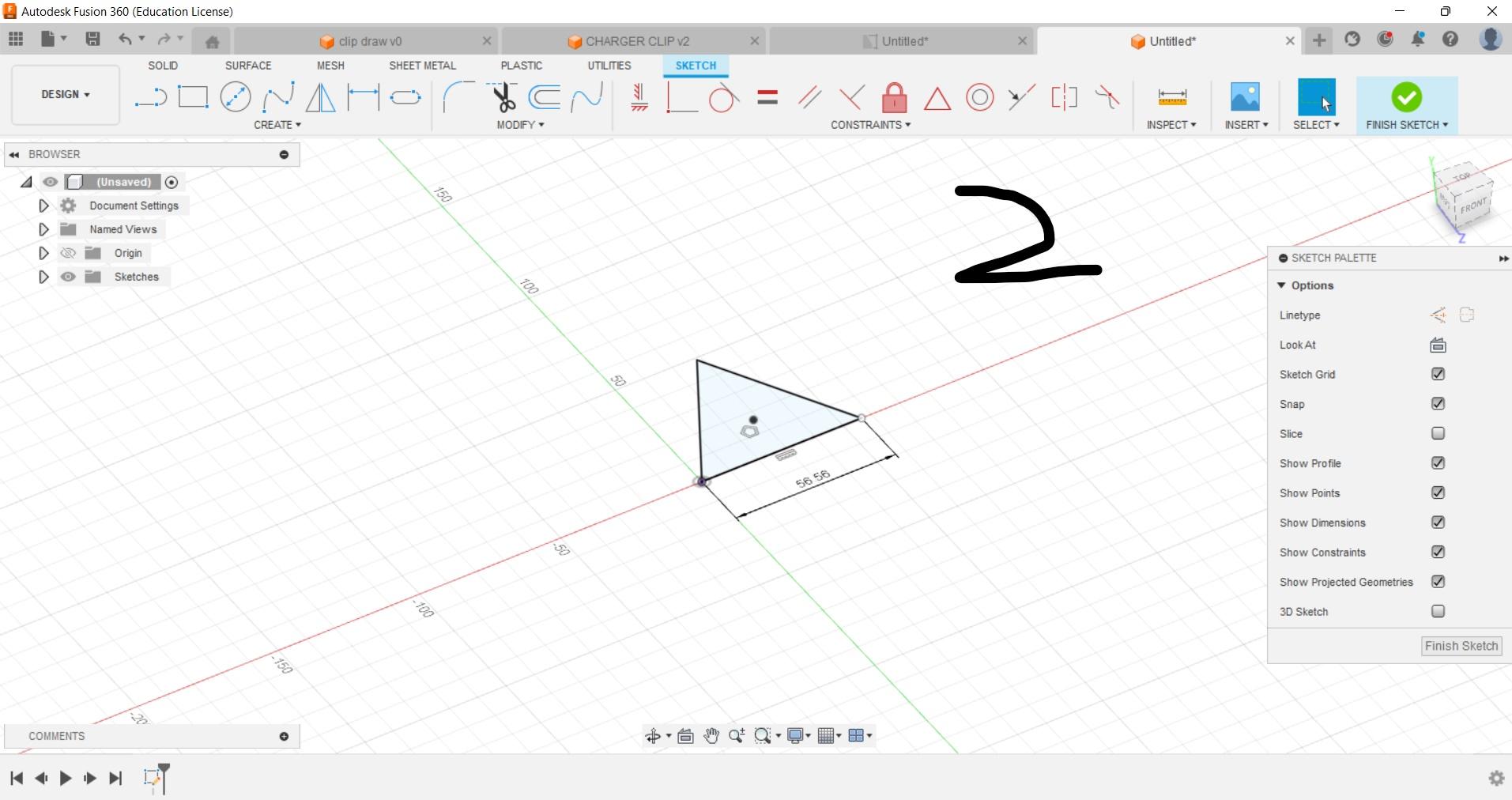Viewport: 1512px width, 800px height.
Task: Toggle visibility of the Origin folder
Action: click(69, 253)
